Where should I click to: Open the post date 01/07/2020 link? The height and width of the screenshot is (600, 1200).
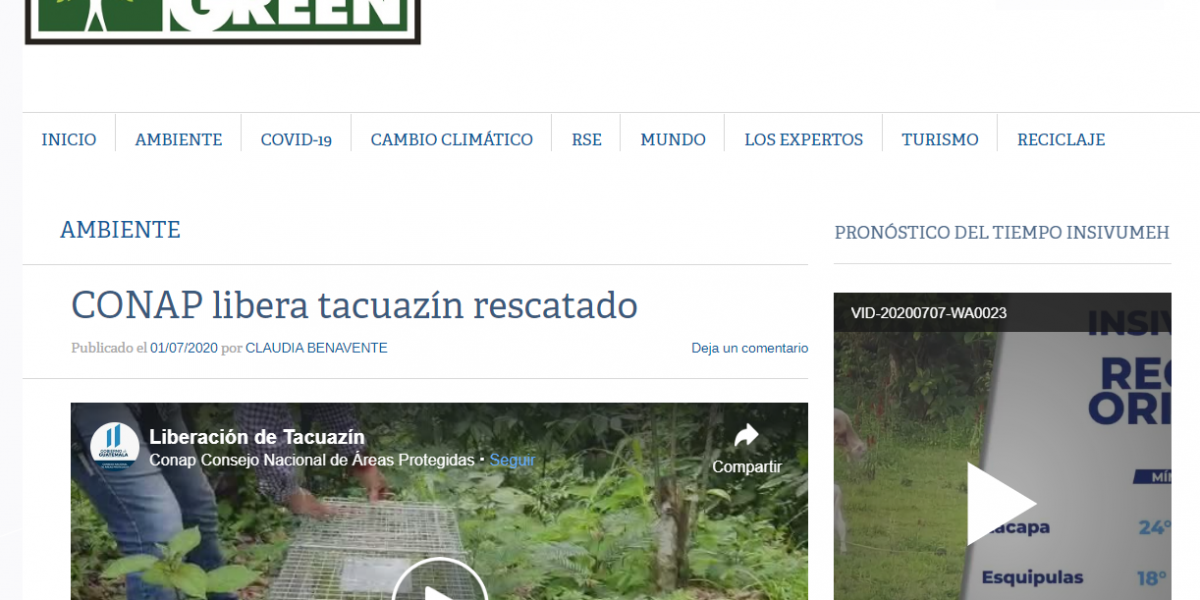(184, 348)
